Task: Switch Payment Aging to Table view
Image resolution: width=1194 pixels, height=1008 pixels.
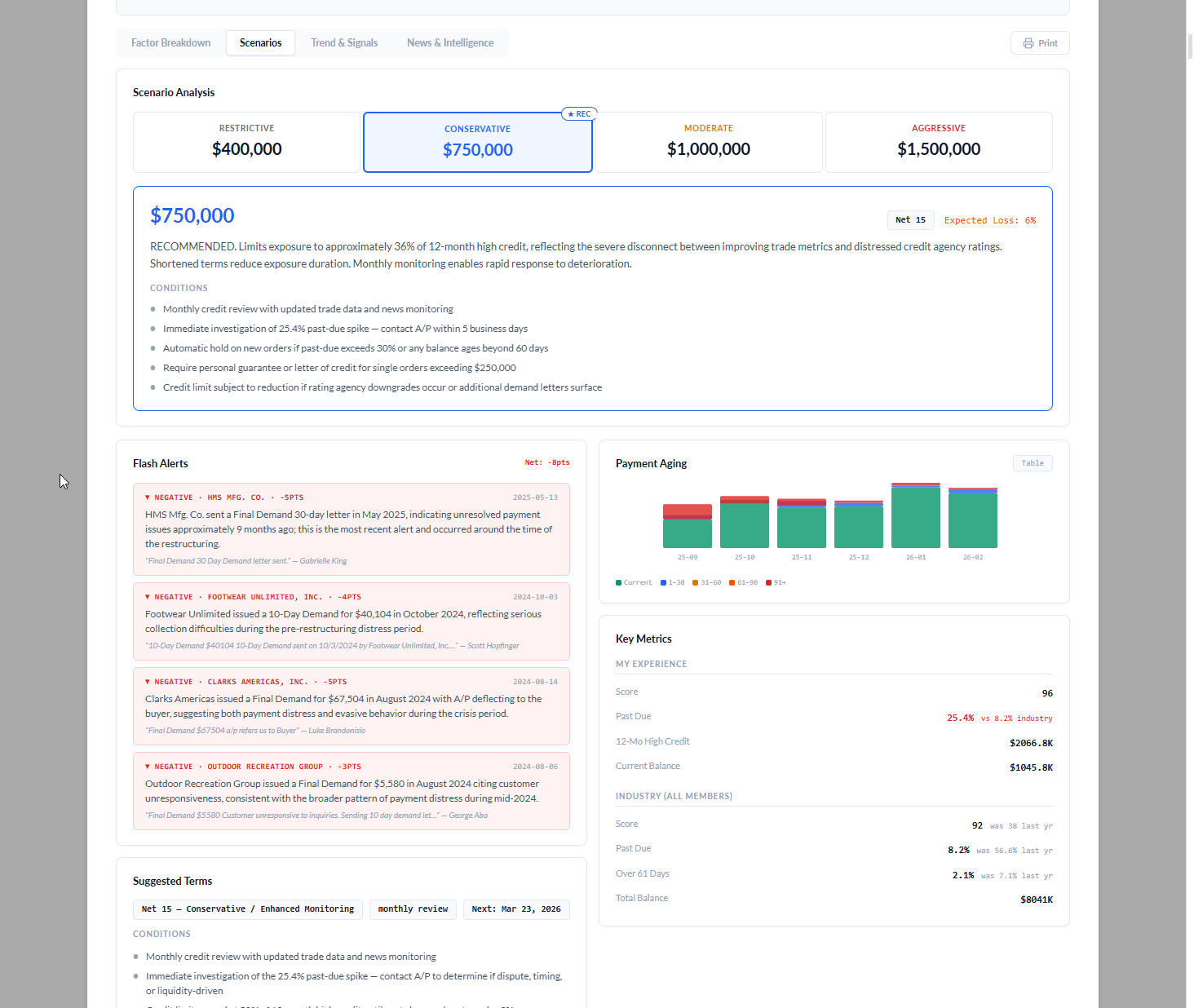Action: coord(1032,462)
